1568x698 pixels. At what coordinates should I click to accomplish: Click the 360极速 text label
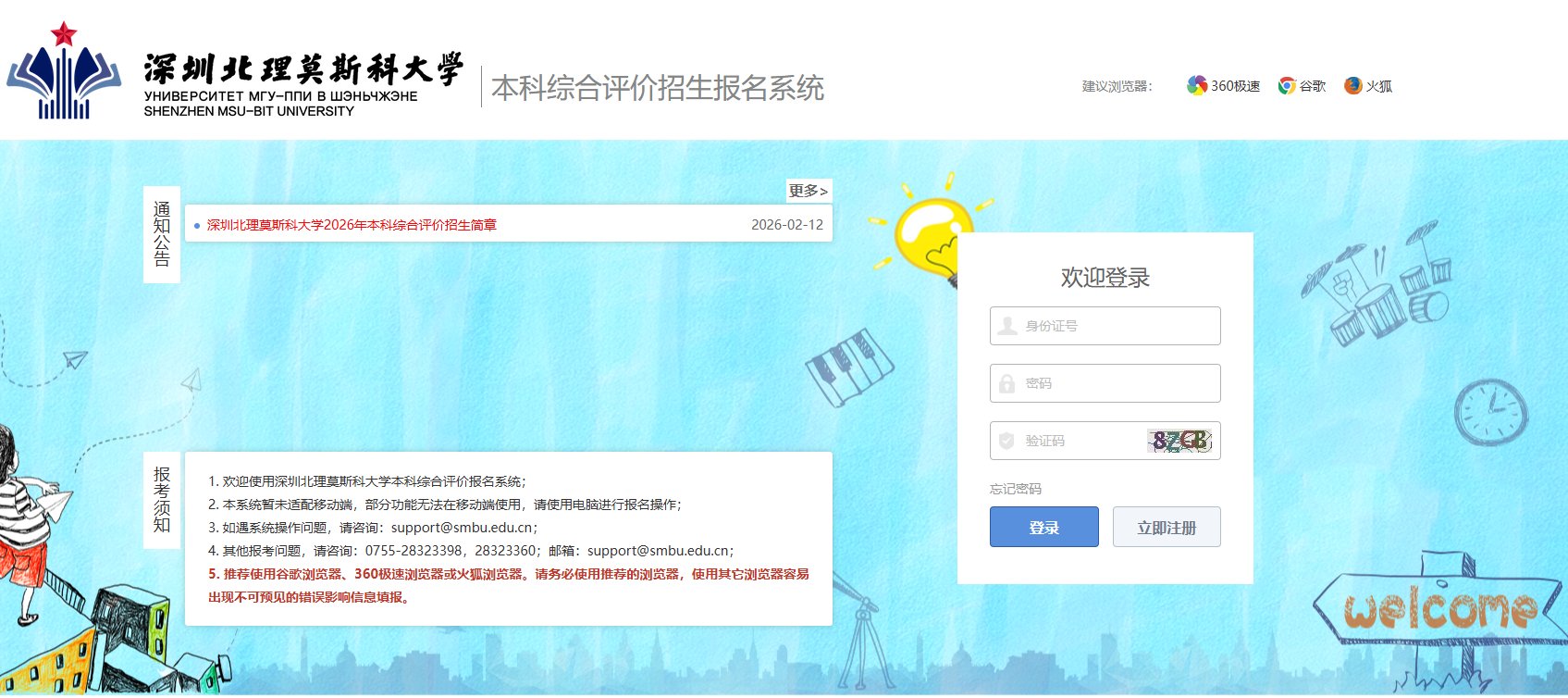1235,86
